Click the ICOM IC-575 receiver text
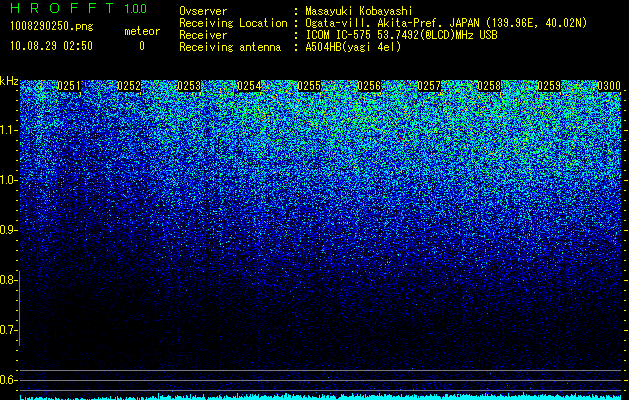Image resolution: width=629 pixels, height=400 pixels. [x=401, y=35]
